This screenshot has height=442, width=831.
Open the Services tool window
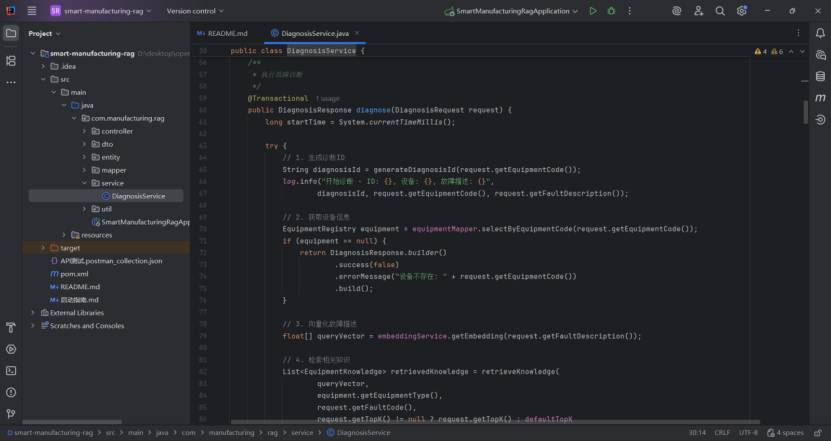tap(11, 349)
